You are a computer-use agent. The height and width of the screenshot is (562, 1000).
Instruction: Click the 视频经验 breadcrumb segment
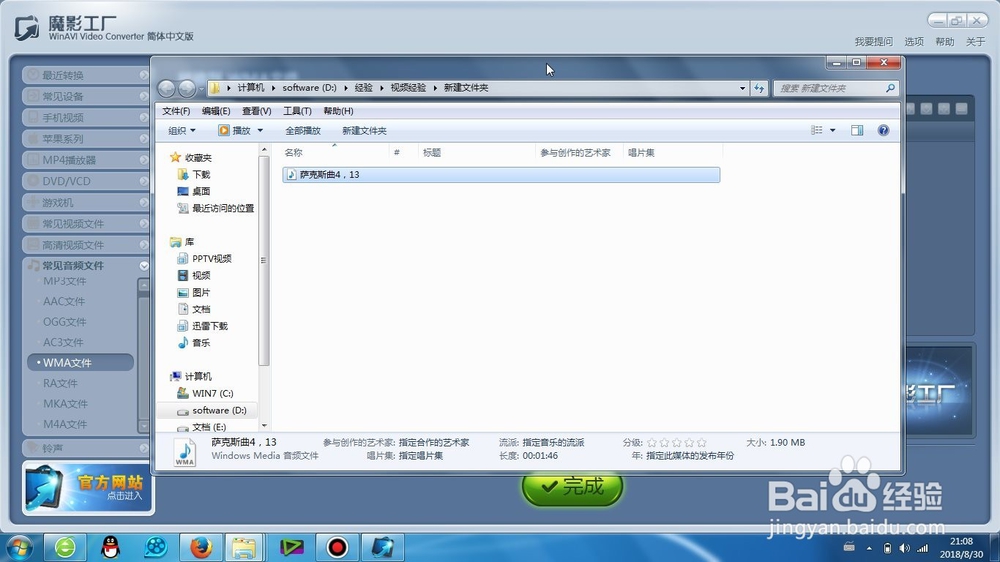(408, 88)
